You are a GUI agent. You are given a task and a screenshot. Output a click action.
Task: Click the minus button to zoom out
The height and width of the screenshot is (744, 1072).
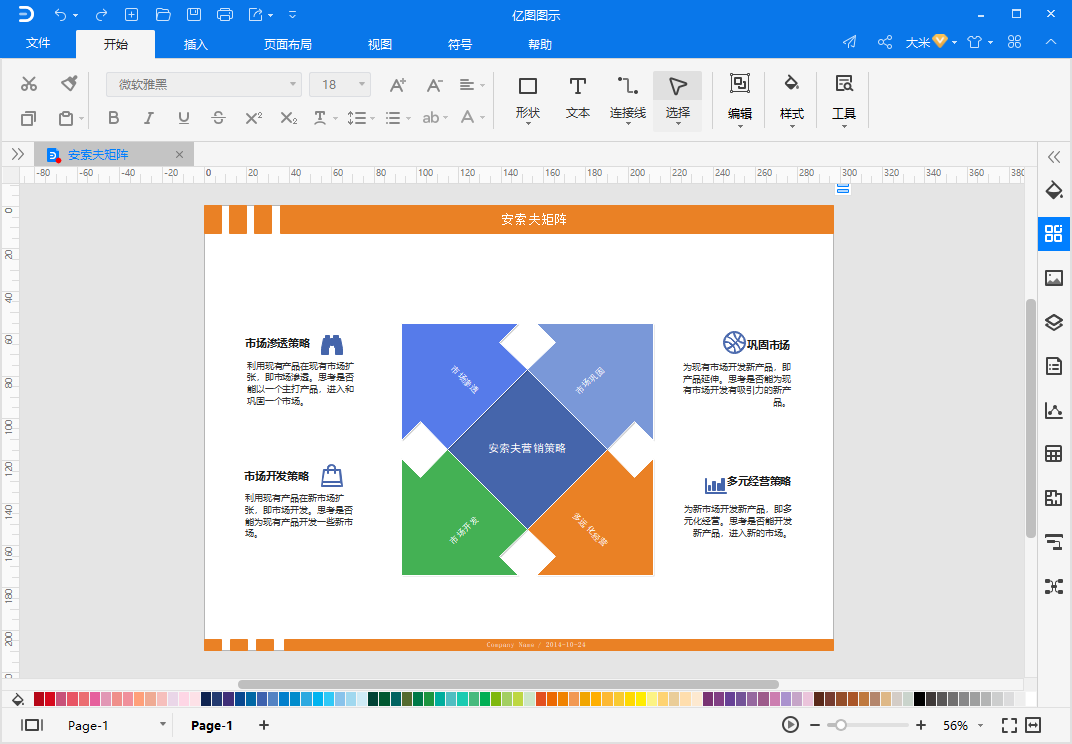[x=814, y=725]
